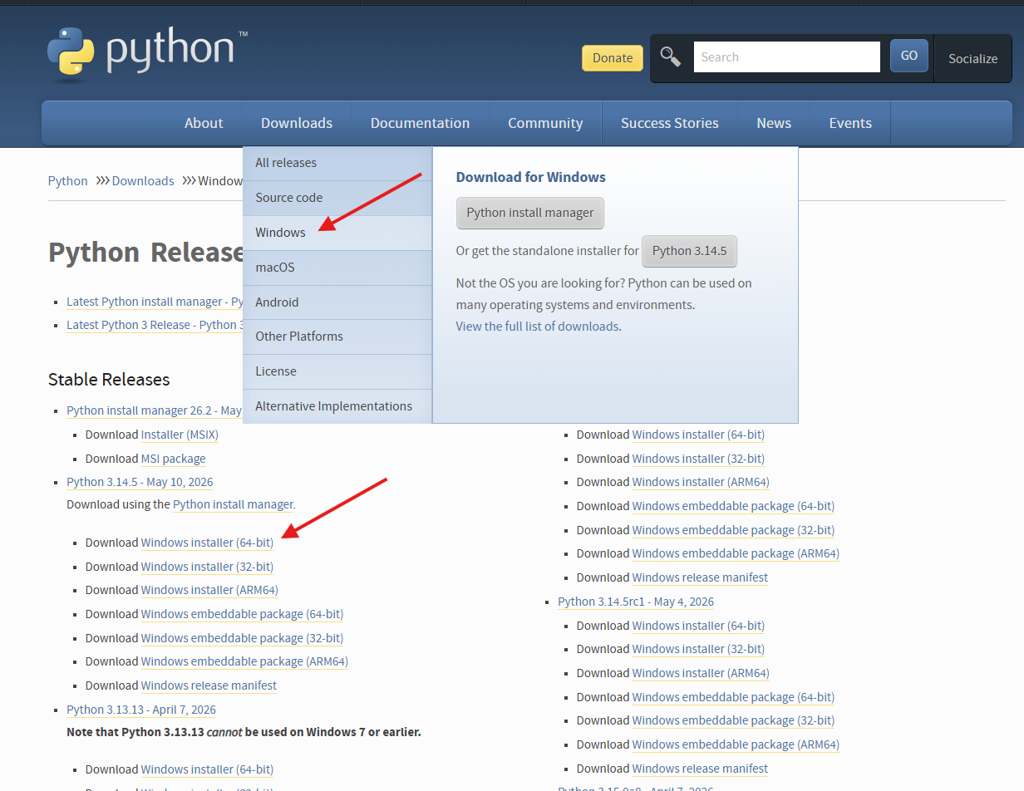Go to Downloads breadcrumb link
Screen dimensions: 1024x791
coord(142,181)
